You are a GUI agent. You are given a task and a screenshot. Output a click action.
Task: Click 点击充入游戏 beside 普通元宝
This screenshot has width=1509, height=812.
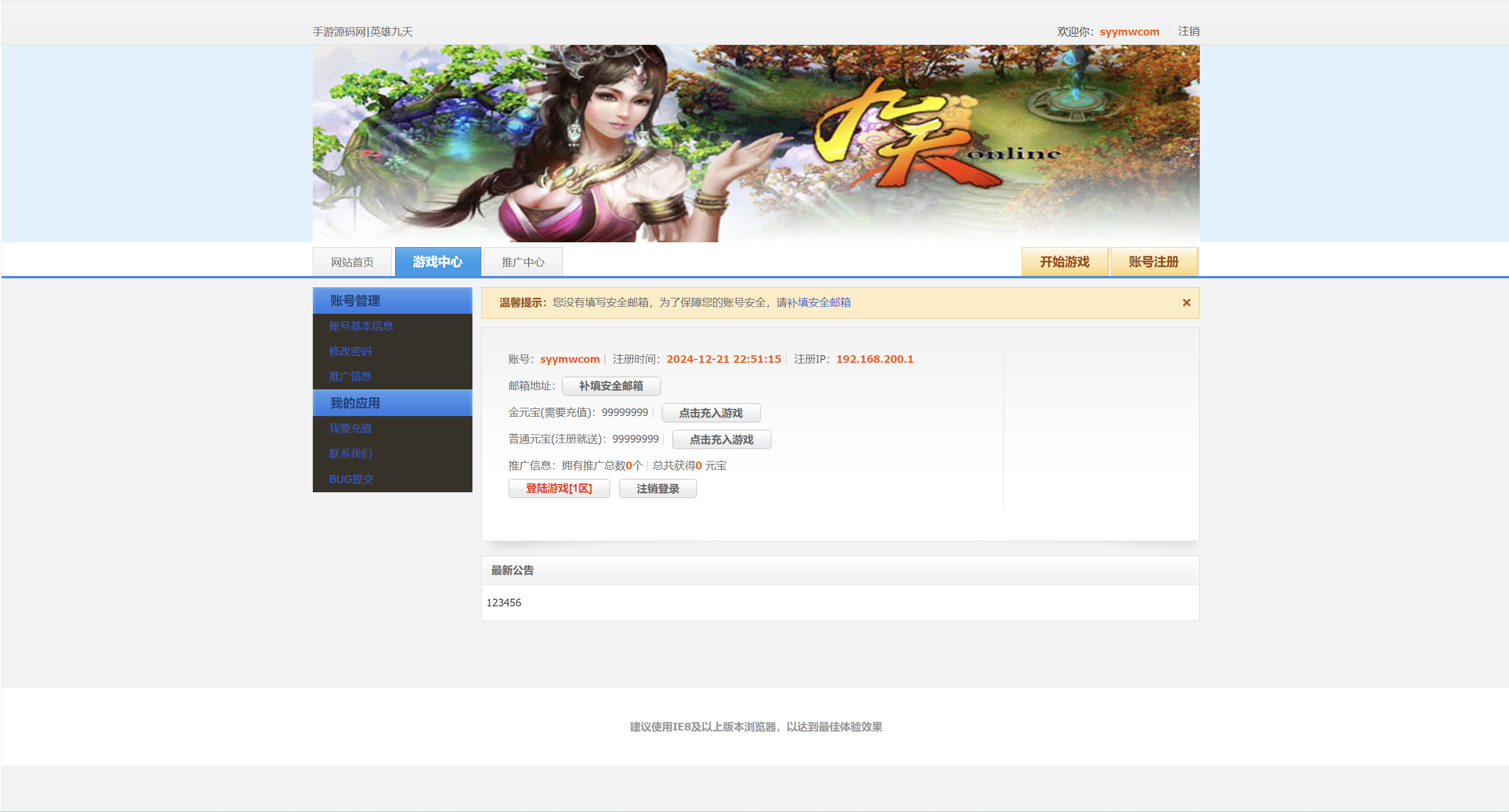721,440
